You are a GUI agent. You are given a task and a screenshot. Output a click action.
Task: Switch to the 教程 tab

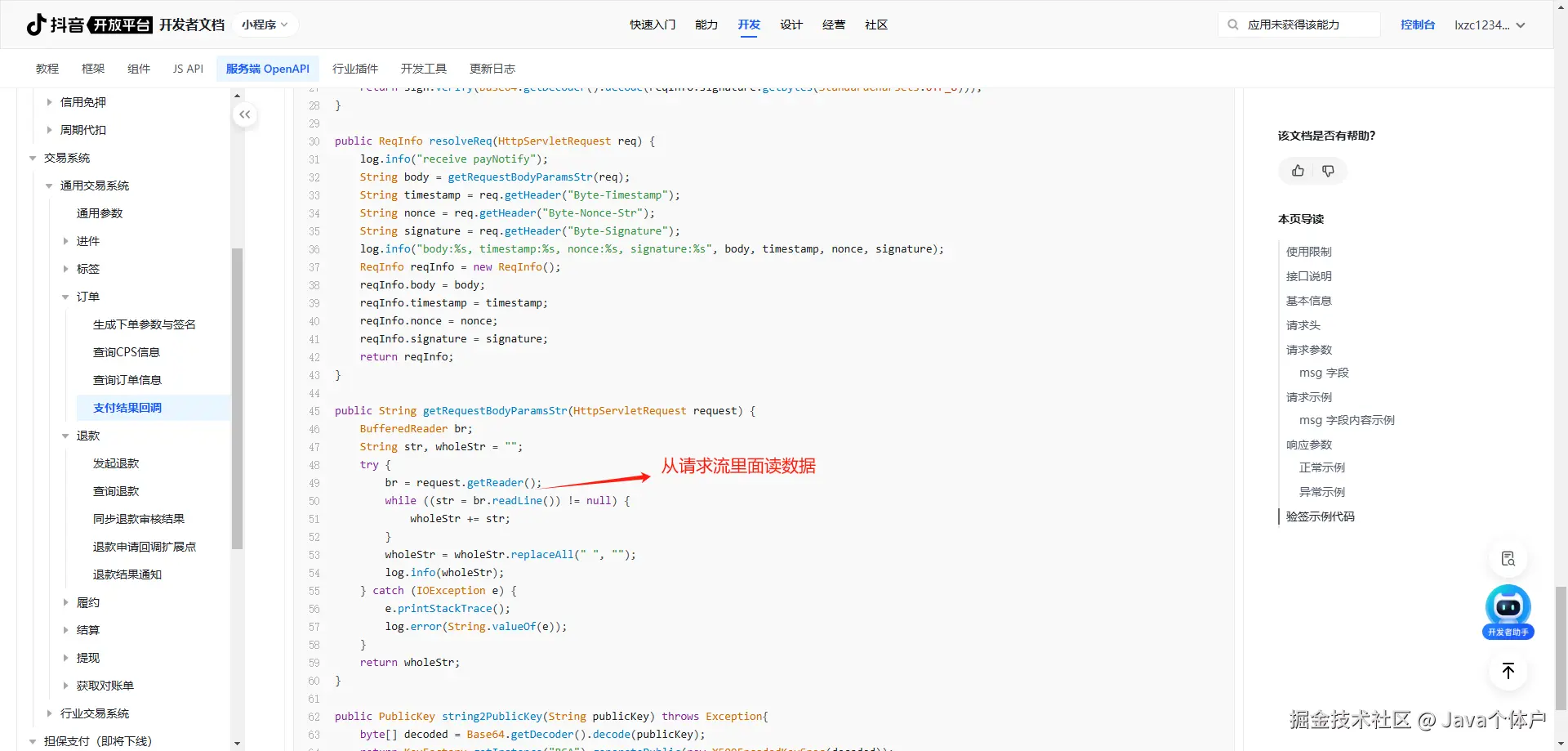47,69
